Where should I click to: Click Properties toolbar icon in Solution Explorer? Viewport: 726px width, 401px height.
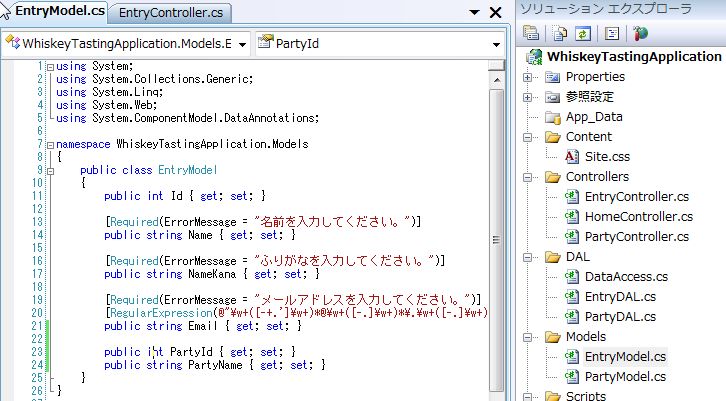pos(531,33)
